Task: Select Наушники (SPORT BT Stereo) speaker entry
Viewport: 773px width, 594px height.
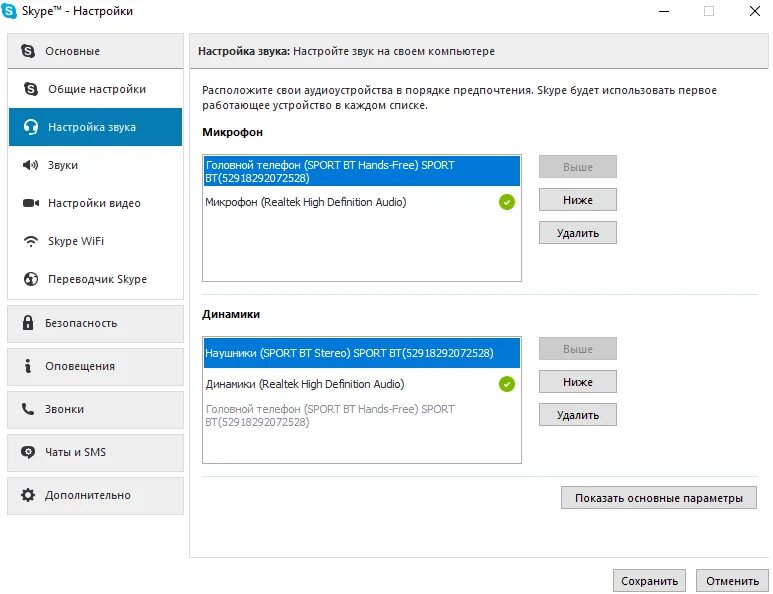Action: coord(362,353)
